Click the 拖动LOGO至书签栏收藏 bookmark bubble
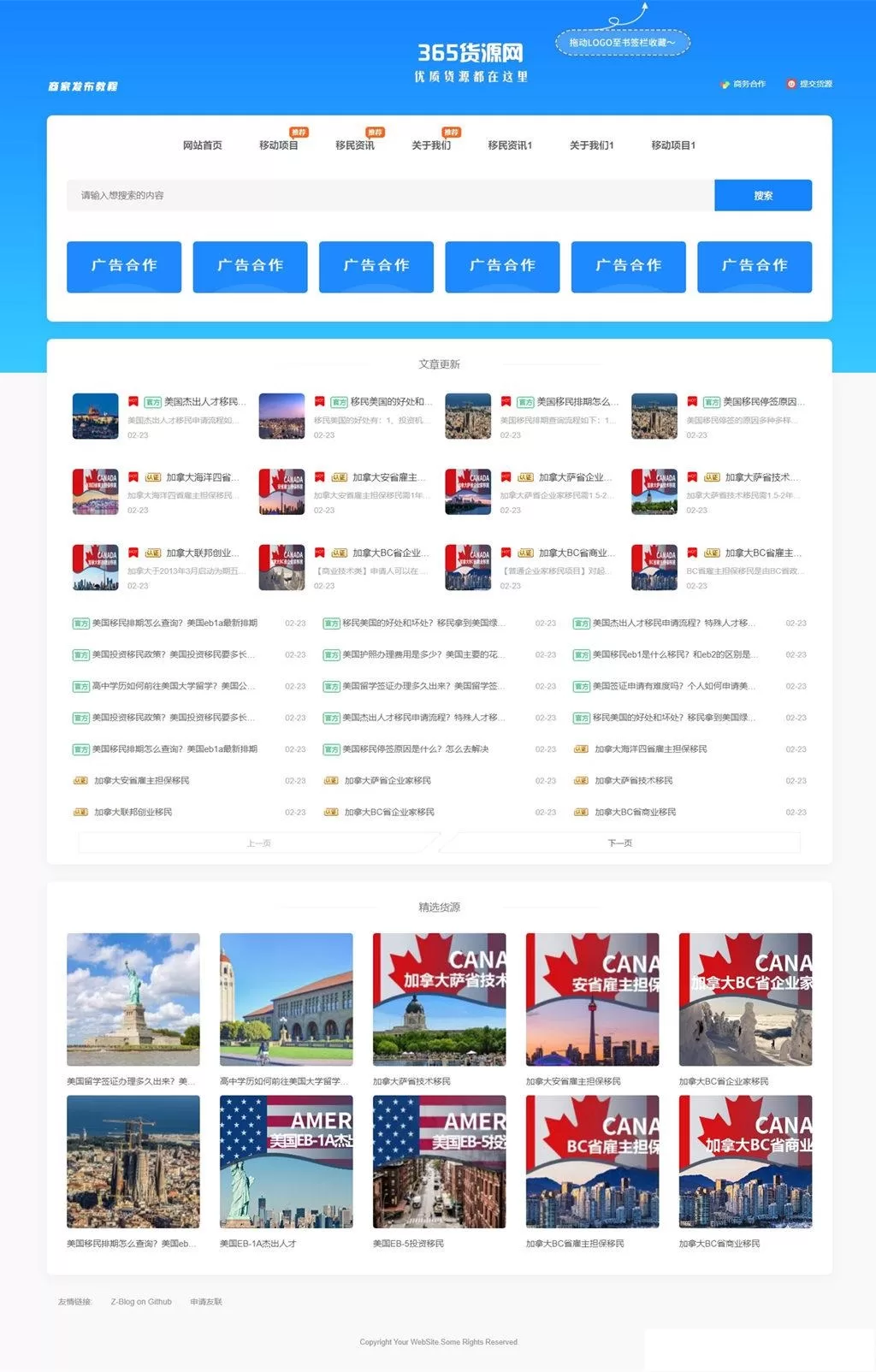Viewport: 876px width, 1372px height. [622, 42]
